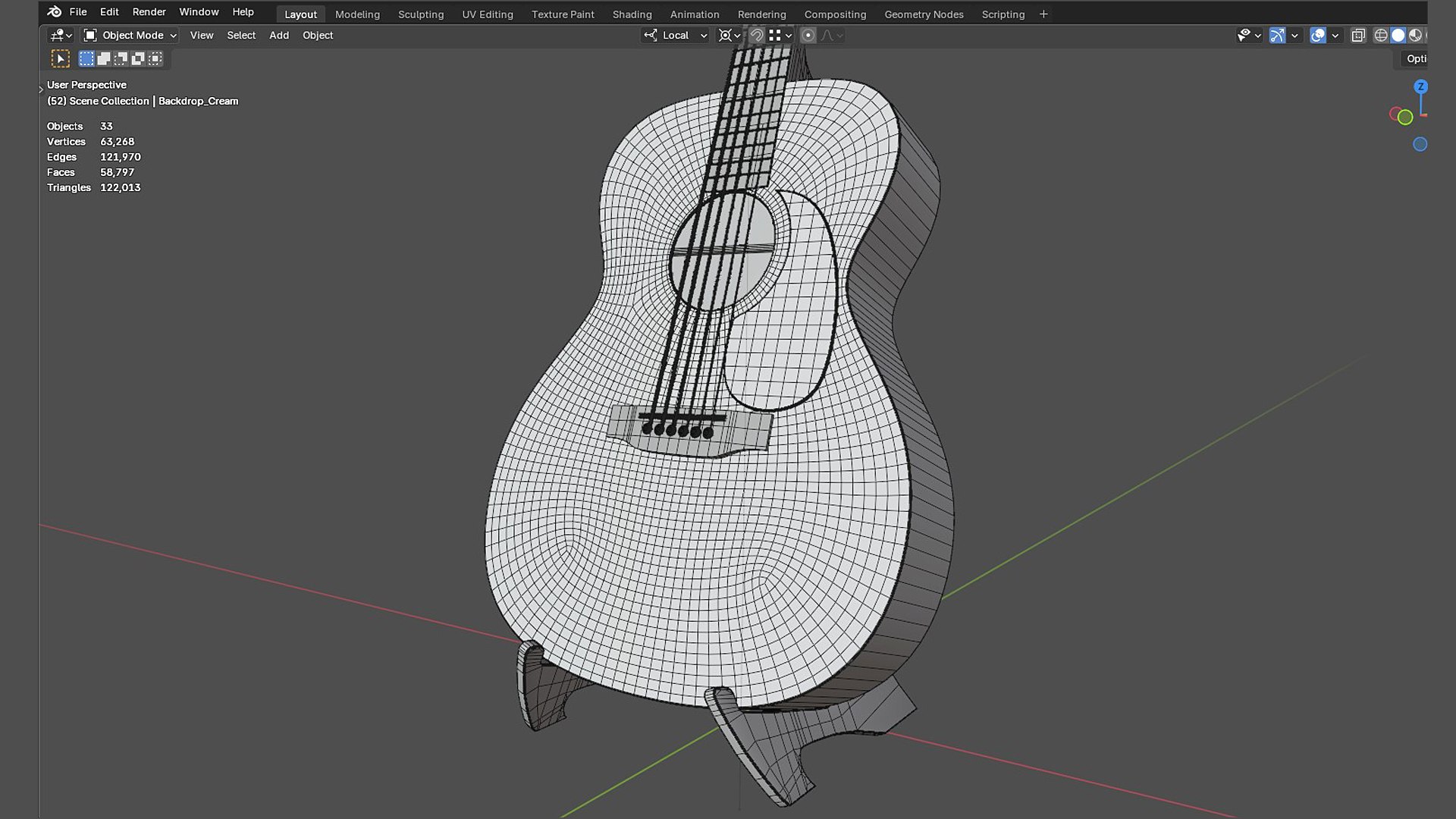The width and height of the screenshot is (1456, 819).
Task: Switch to the Rendering workspace tab
Action: tap(761, 14)
